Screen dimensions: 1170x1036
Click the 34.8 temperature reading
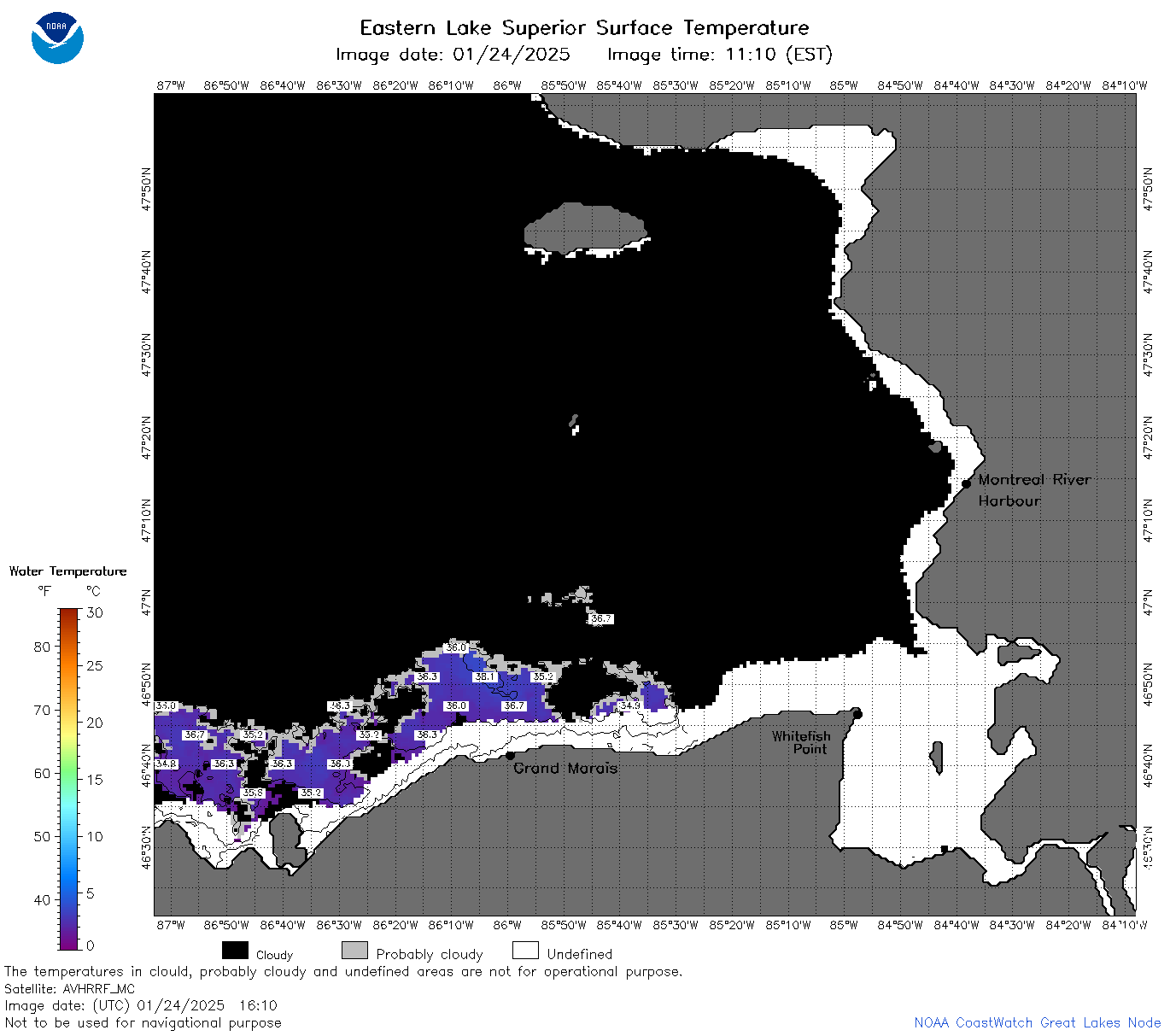point(166,764)
